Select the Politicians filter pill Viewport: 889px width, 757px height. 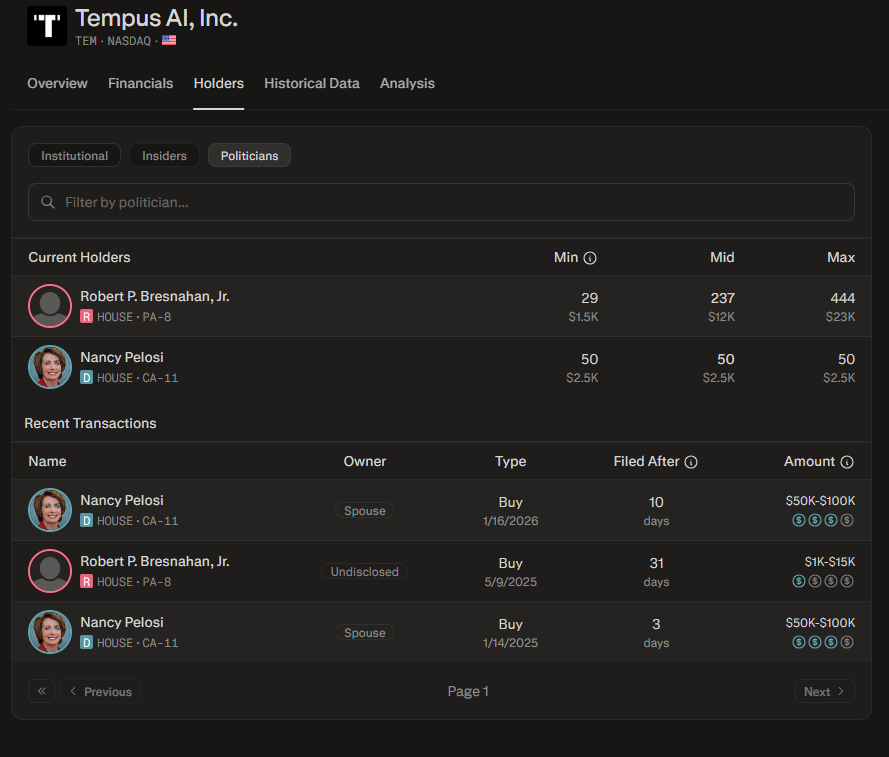coord(249,155)
